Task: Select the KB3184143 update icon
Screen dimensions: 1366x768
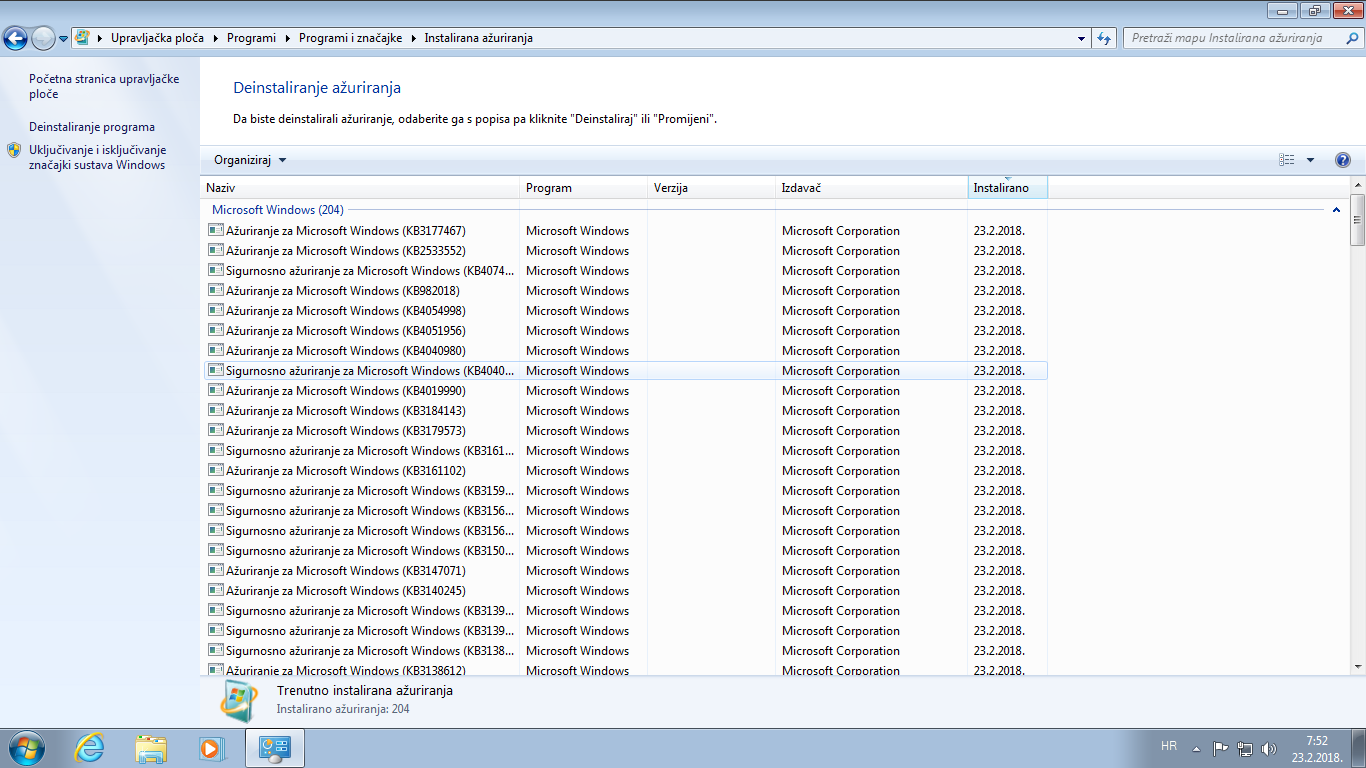Action: coord(215,410)
